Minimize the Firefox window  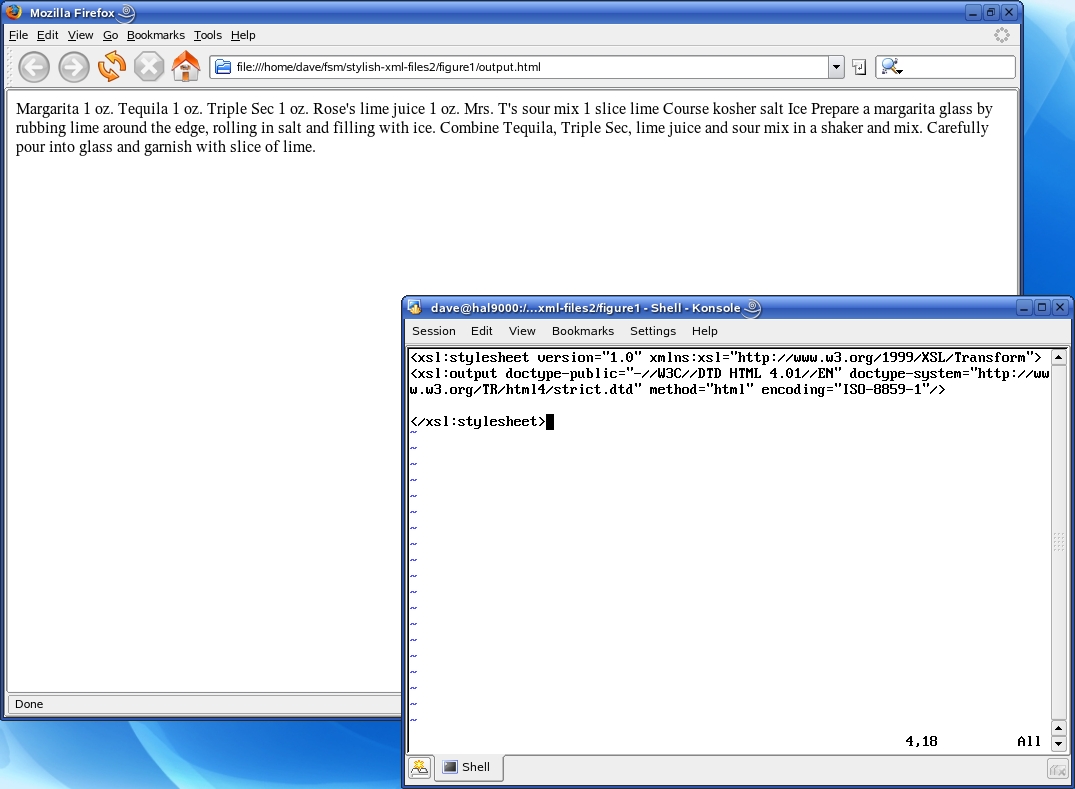point(973,12)
